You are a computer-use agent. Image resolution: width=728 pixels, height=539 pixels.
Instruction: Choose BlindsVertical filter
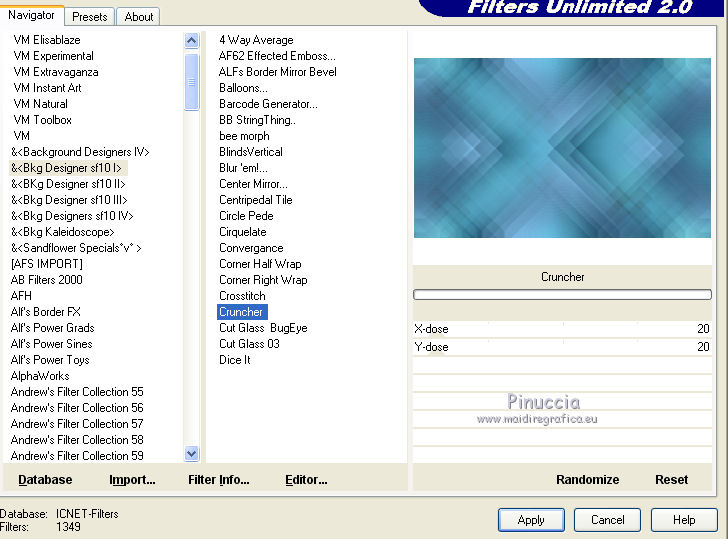pos(251,152)
